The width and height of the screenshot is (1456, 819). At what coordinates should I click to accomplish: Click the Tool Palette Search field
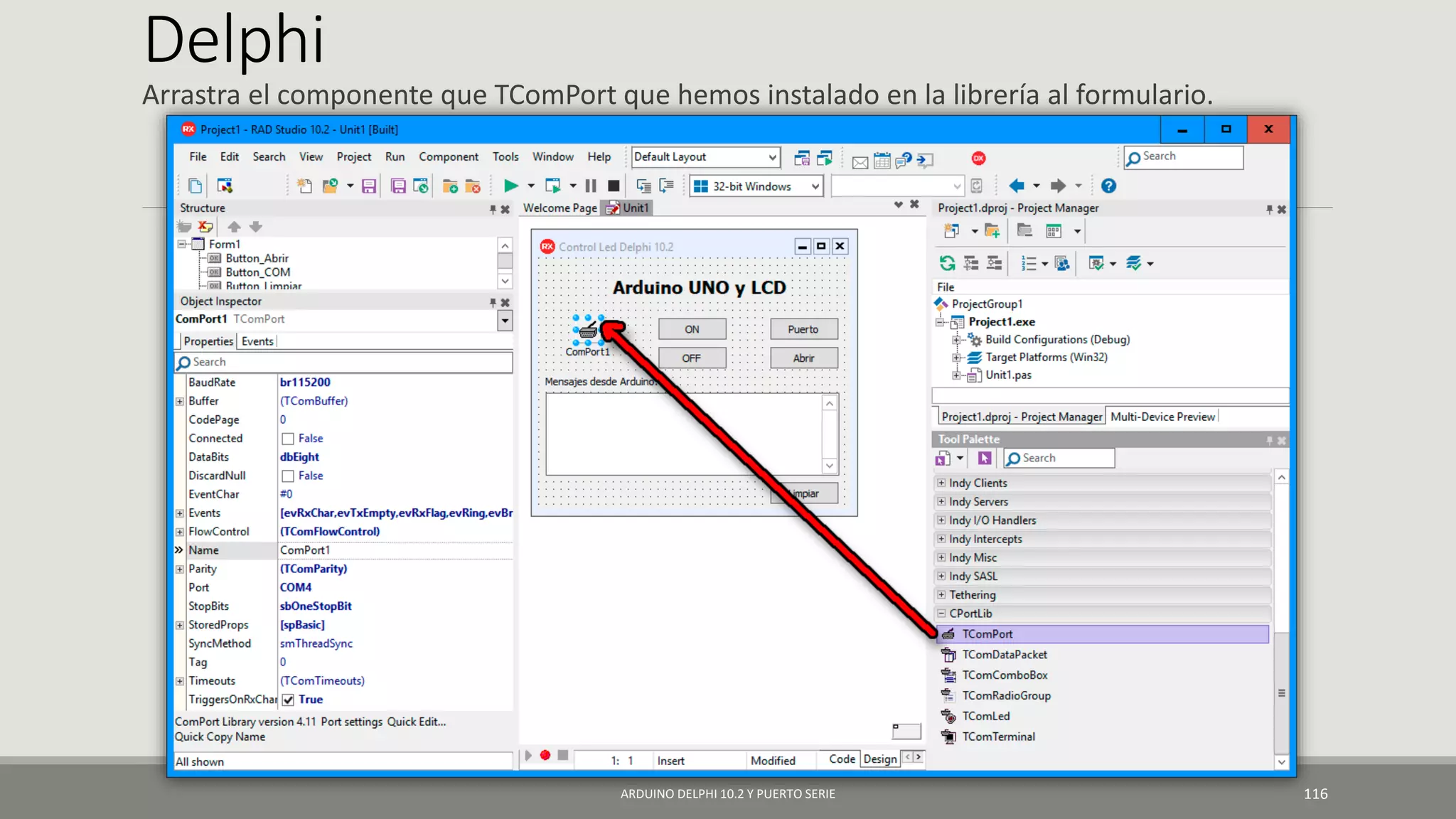tap(1059, 459)
